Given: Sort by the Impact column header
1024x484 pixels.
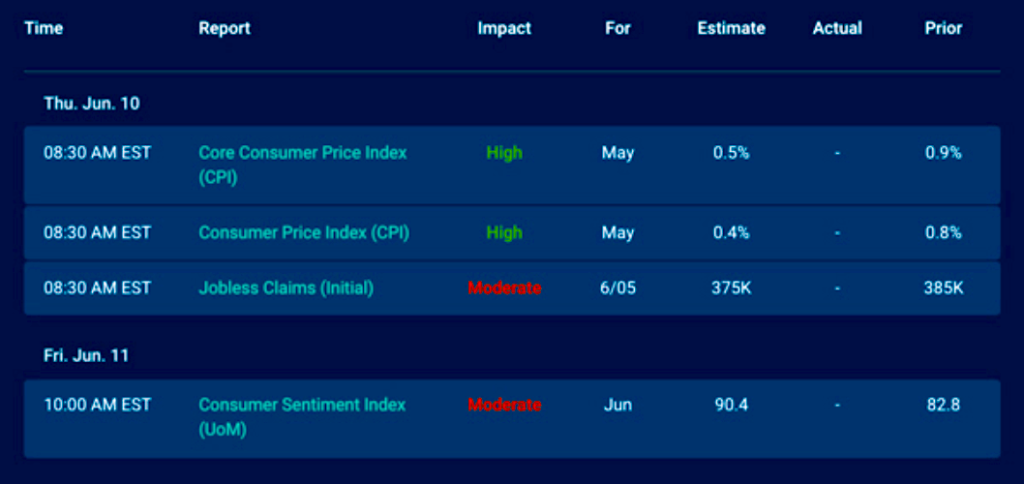Looking at the screenshot, I should [504, 28].
